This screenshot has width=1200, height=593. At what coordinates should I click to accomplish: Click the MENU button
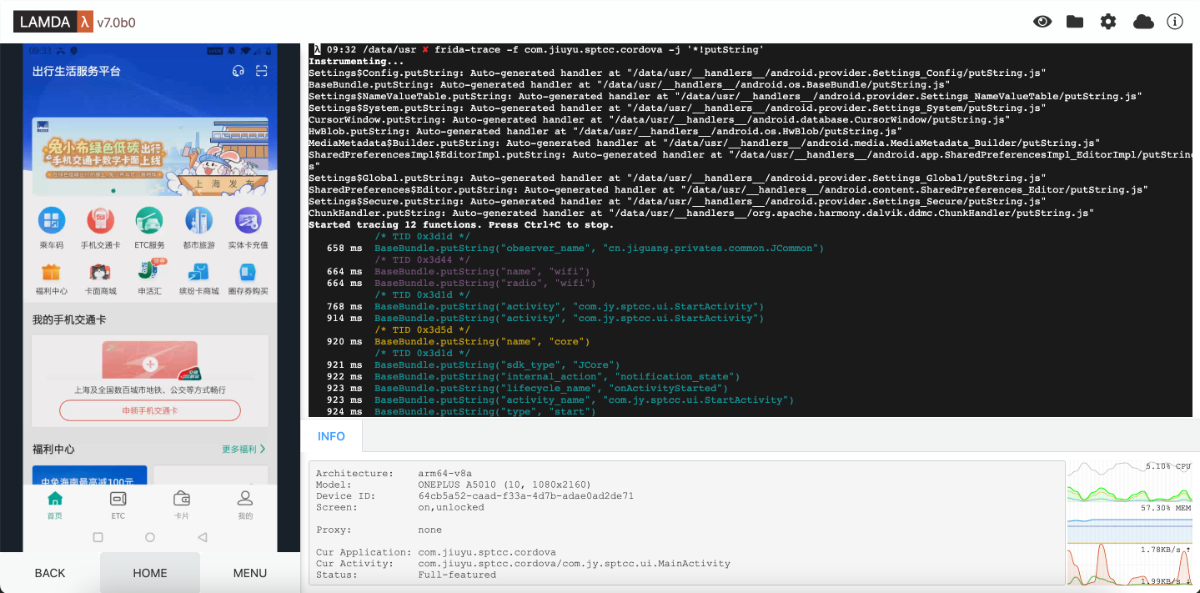coord(250,573)
